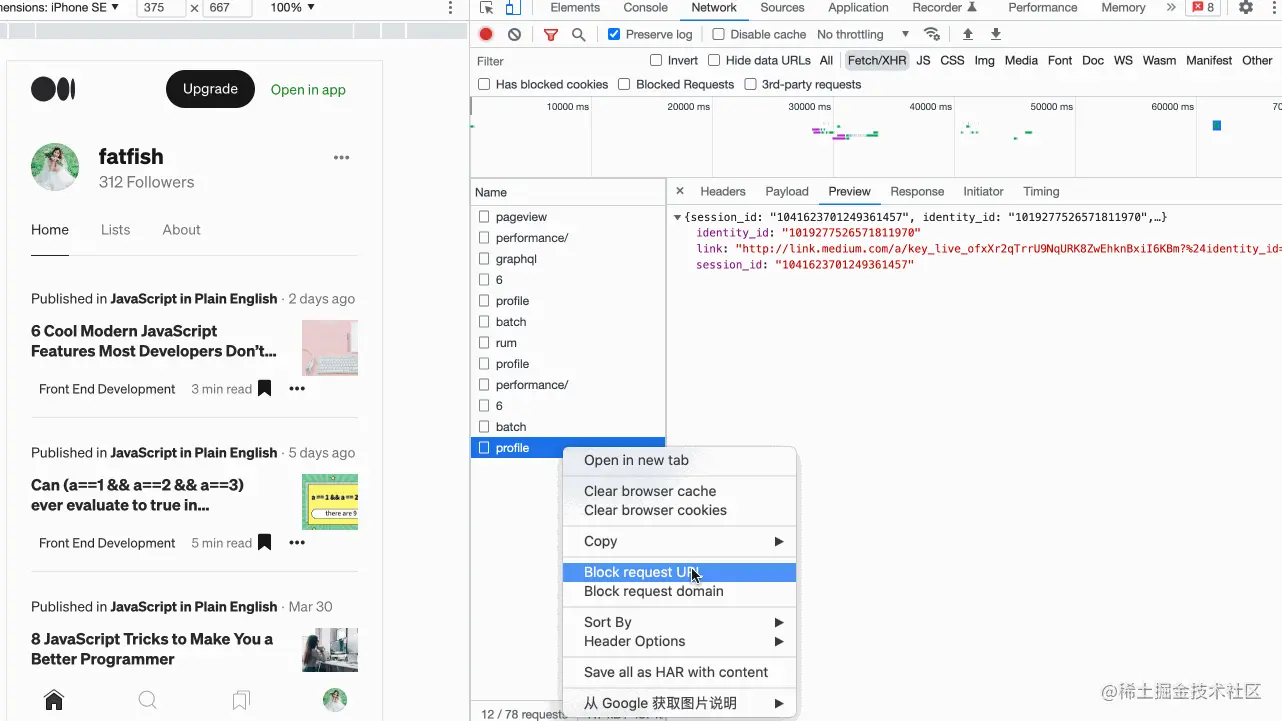This screenshot has width=1282, height=721.
Task: Select the highlighted profile request row
Action: tap(511, 447)
